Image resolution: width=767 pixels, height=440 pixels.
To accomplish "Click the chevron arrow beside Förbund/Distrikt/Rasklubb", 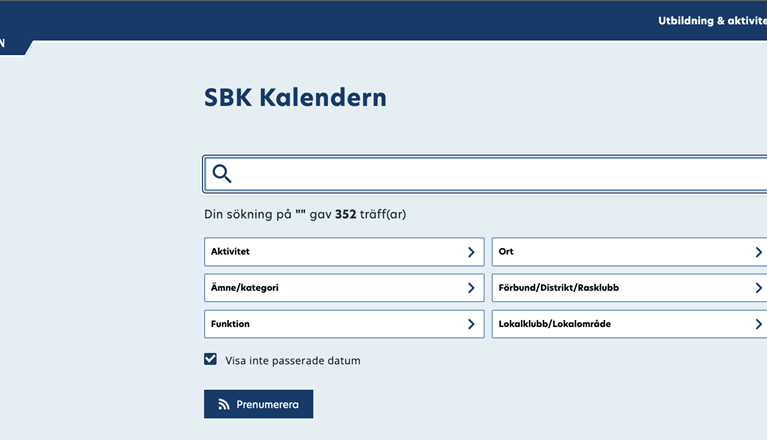I will coord(758,288).
